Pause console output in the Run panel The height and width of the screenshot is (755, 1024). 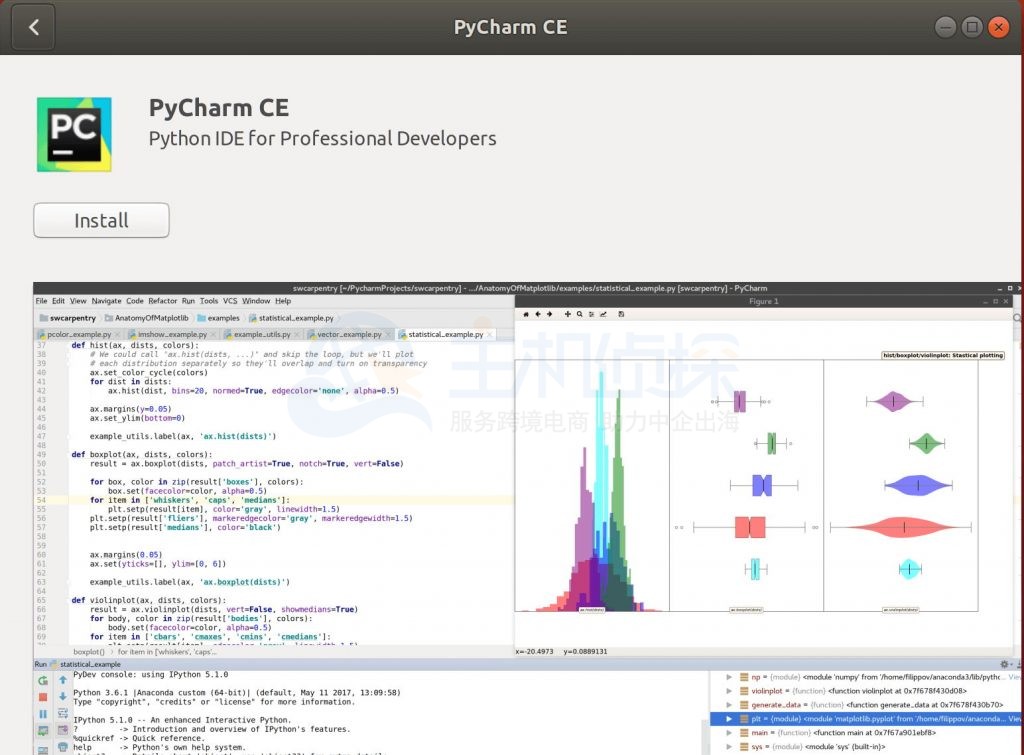coord(42,713)
